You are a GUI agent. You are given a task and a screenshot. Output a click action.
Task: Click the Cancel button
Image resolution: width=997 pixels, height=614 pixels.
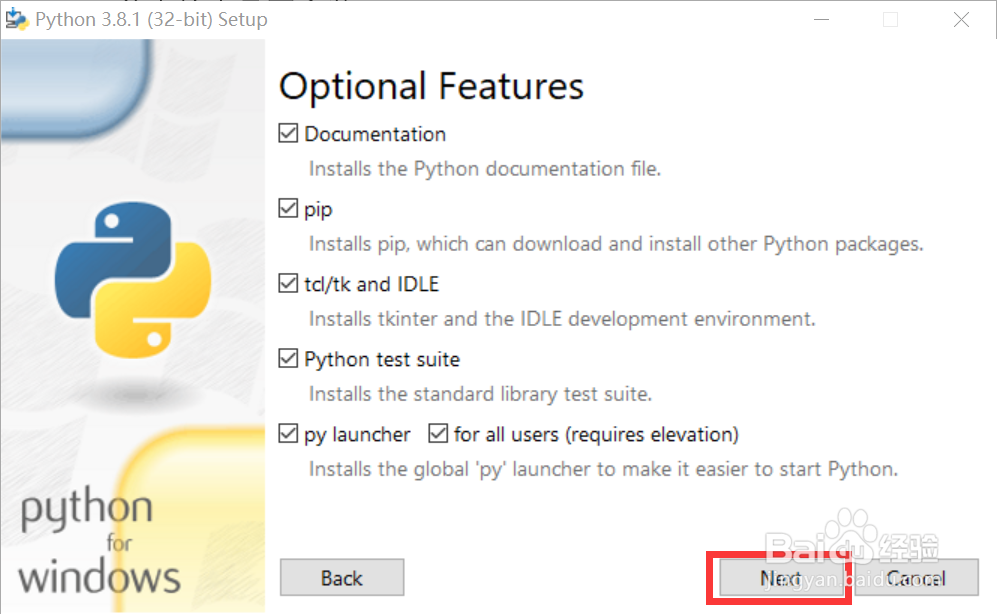tap(916, 578)
